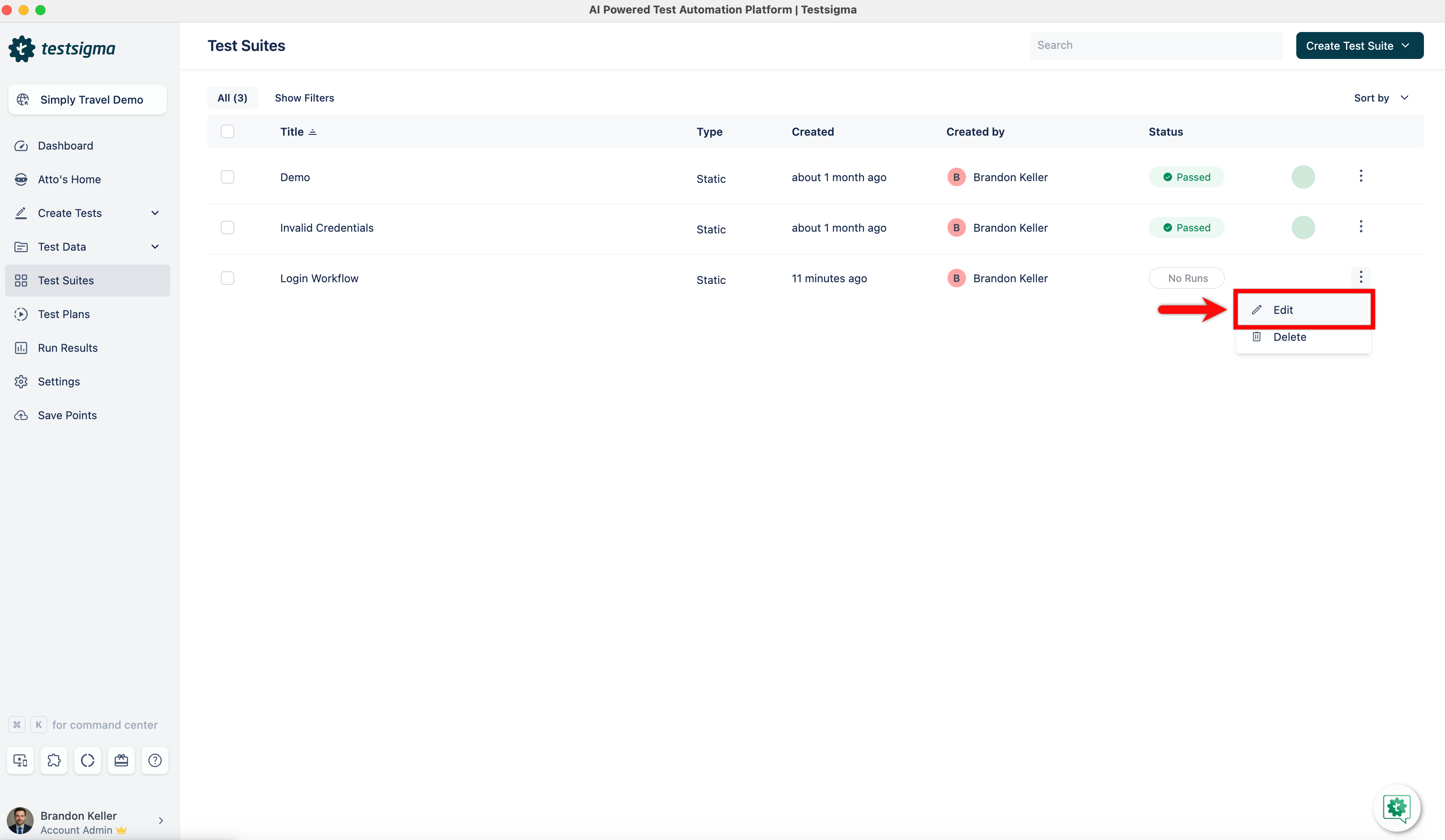Click the Run Results sidebar icon
Viewport: 1445px width, 840px height.
[21, 348]
